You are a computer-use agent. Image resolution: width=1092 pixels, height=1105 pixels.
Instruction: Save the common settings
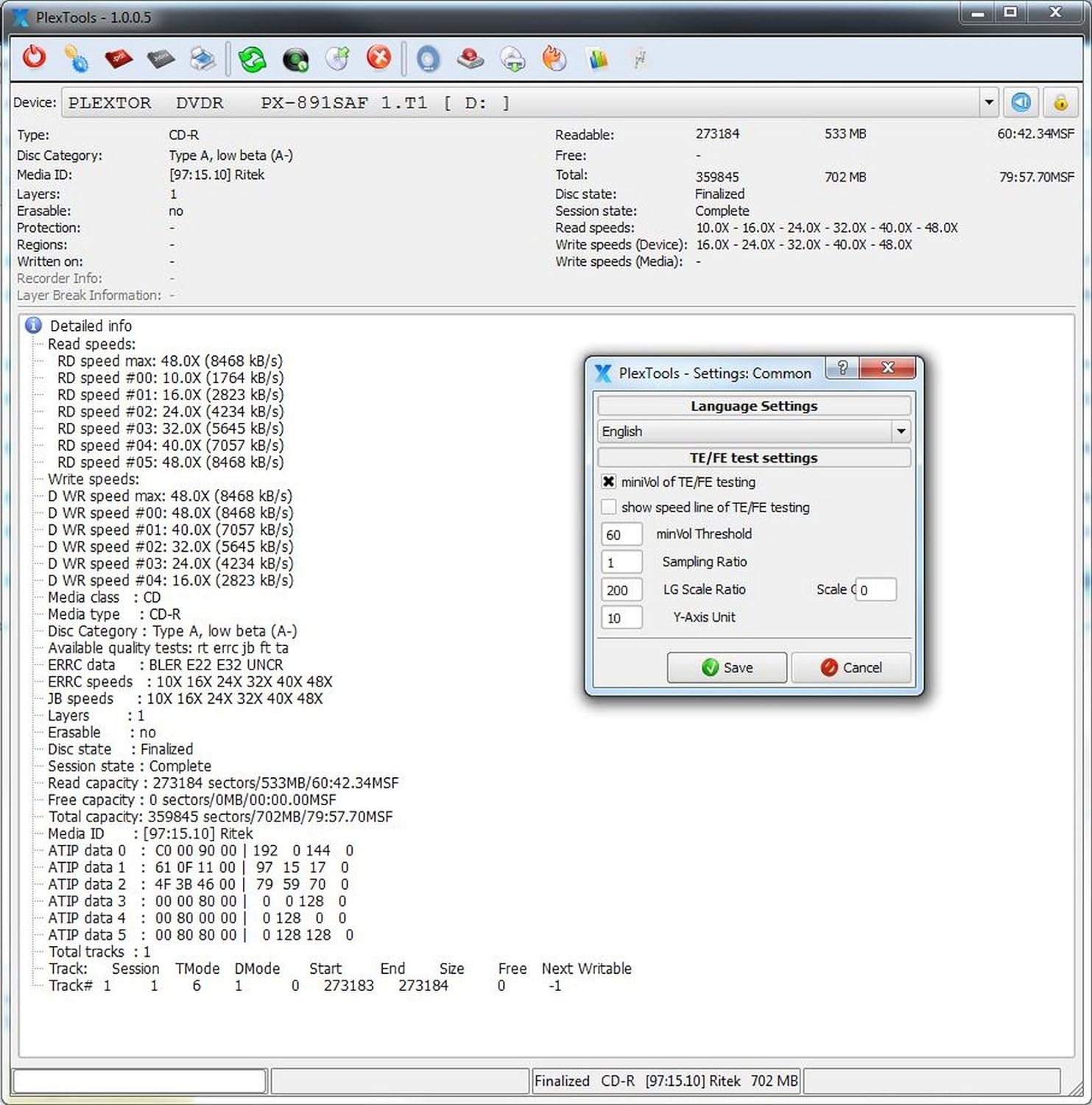[726, 667]
